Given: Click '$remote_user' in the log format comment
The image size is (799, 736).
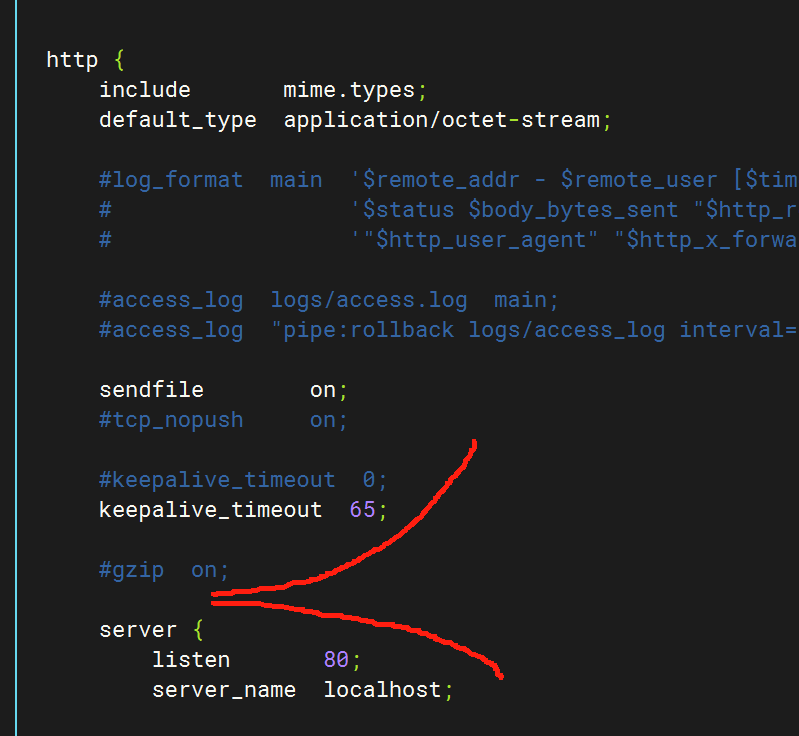Looking at the screenshot, I should point(639,180).
